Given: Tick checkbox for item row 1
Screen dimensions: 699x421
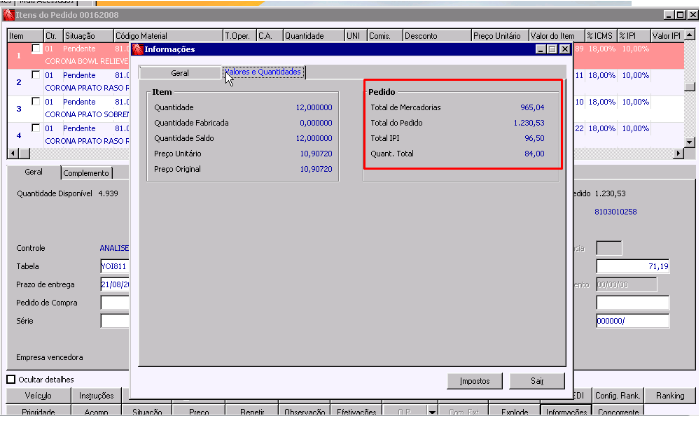Looking at the screenshot, I should pyautogui.click(x=36, y=48).
